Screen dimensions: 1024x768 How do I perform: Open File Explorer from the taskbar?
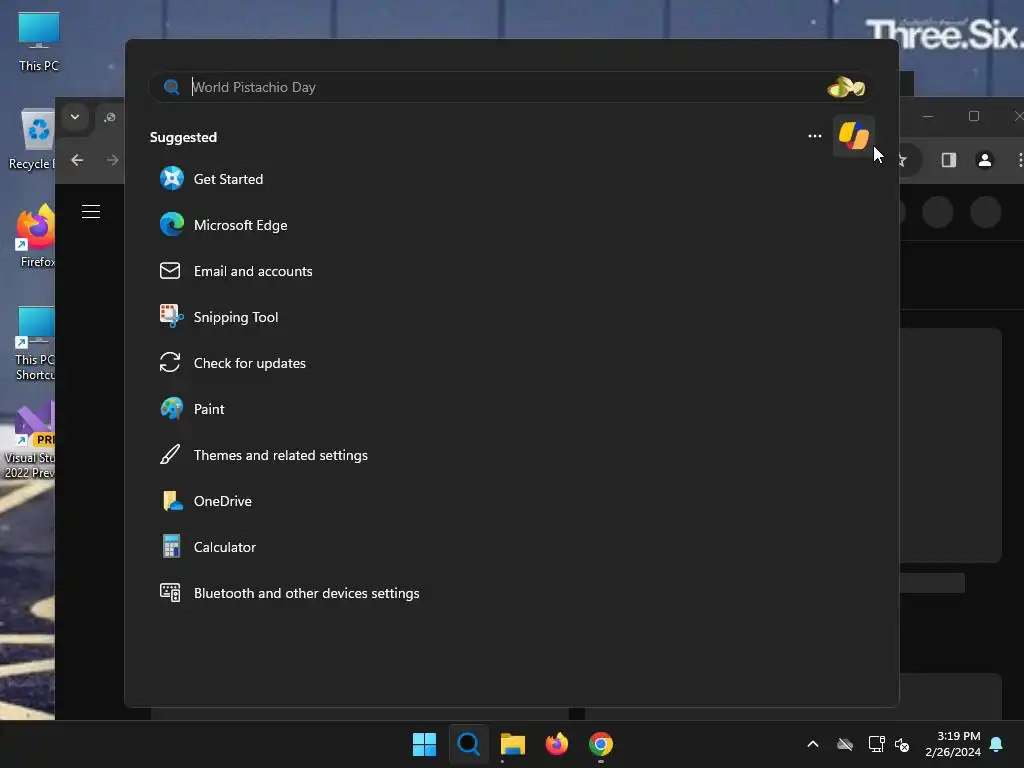pos(513,744)
